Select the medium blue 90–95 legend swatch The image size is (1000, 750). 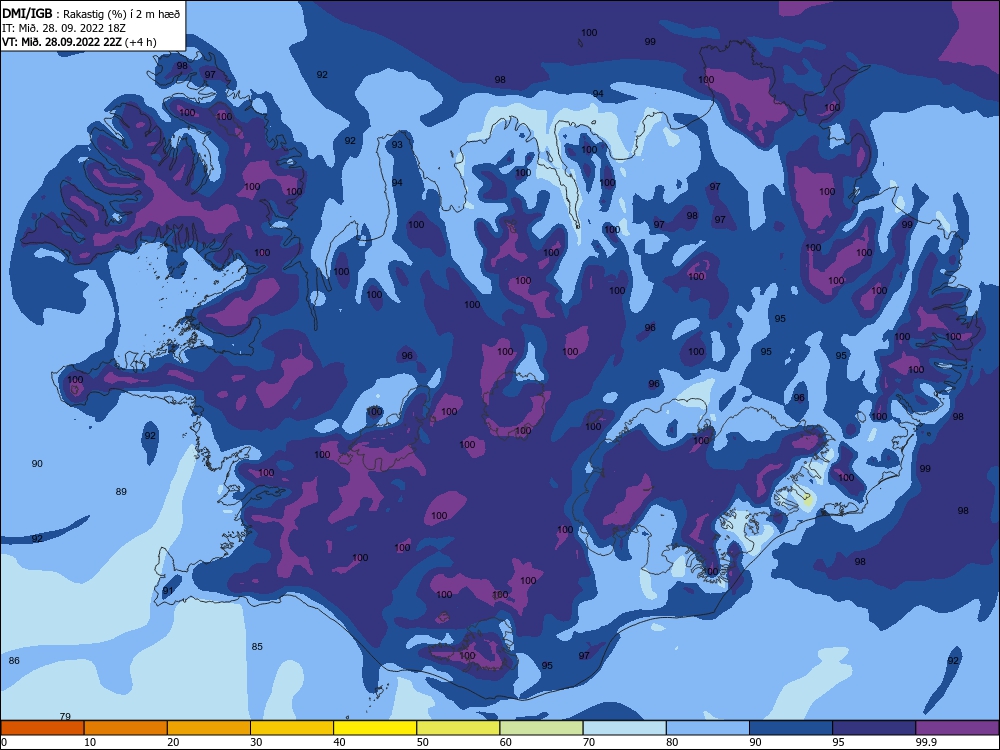pyautogui.click(x=791, y=728)
